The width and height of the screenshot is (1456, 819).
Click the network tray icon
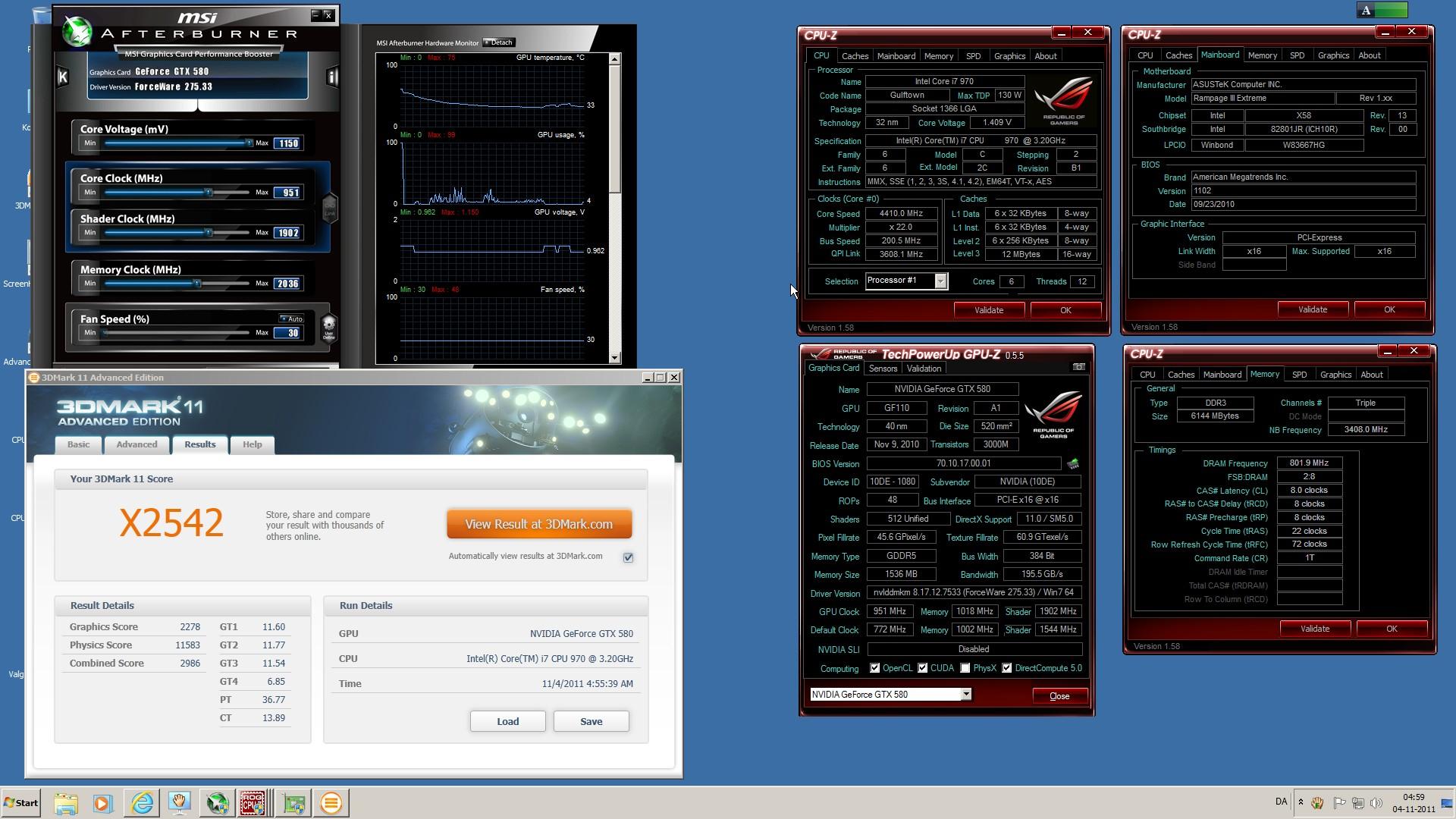point(1358,802)
